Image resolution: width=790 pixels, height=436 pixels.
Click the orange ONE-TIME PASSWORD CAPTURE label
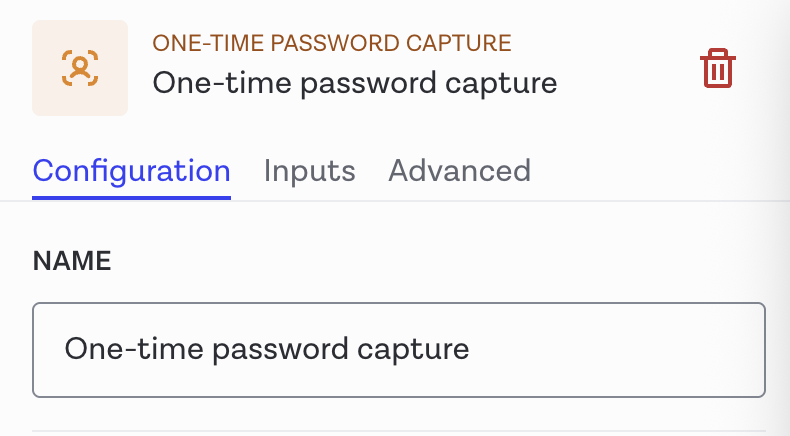click(x=332, y=43)
